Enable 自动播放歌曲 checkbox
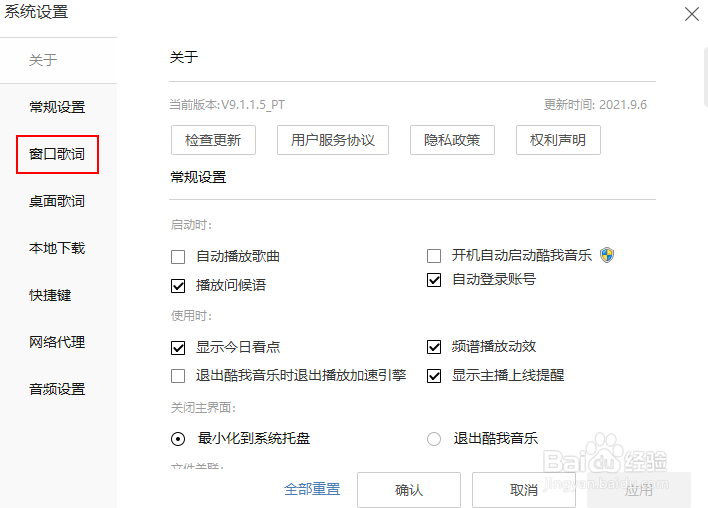The height and width of the screenshot is (508, 708). (178, 257)
